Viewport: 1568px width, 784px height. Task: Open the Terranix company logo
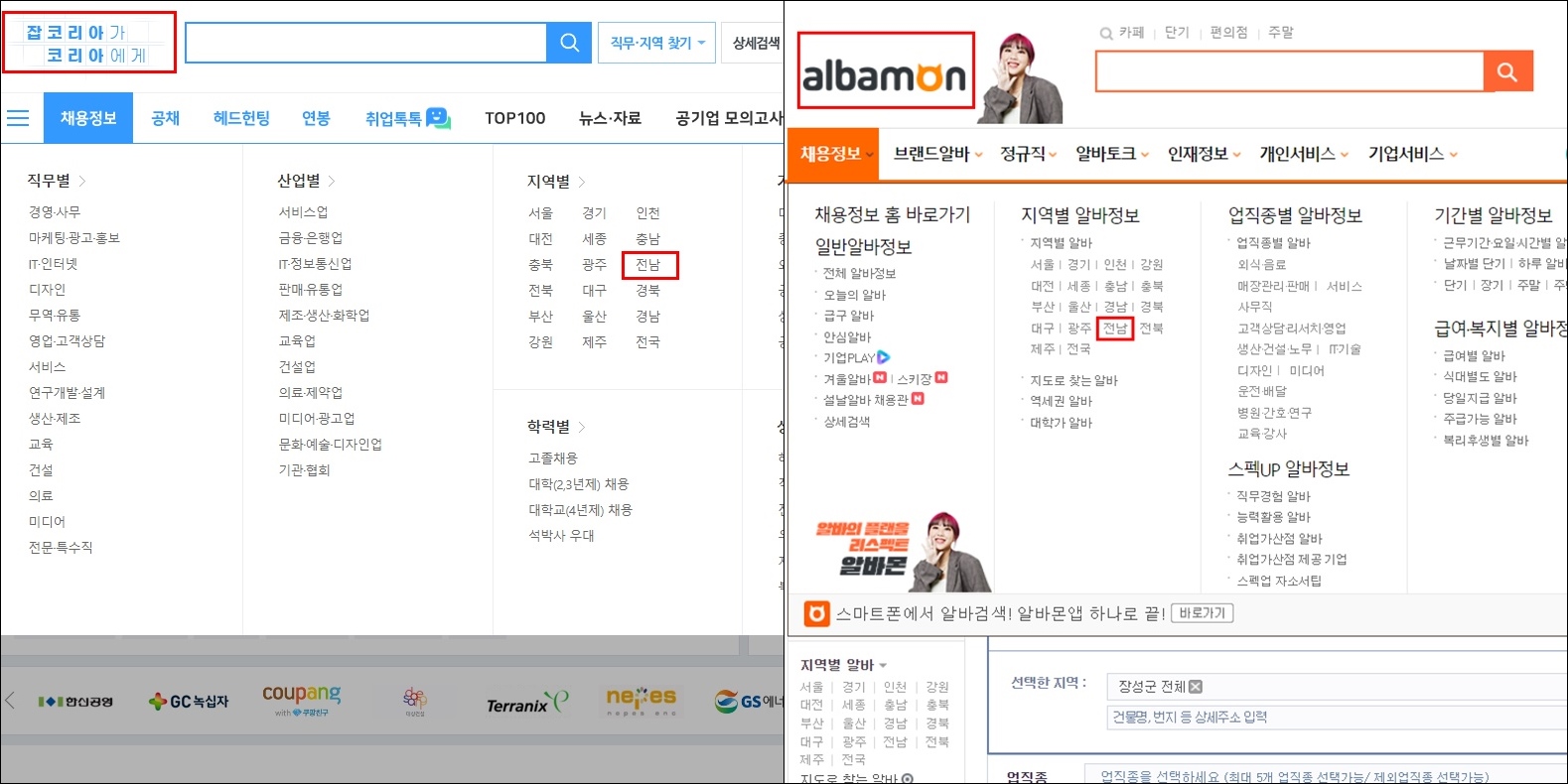click(x=527, y=703)
